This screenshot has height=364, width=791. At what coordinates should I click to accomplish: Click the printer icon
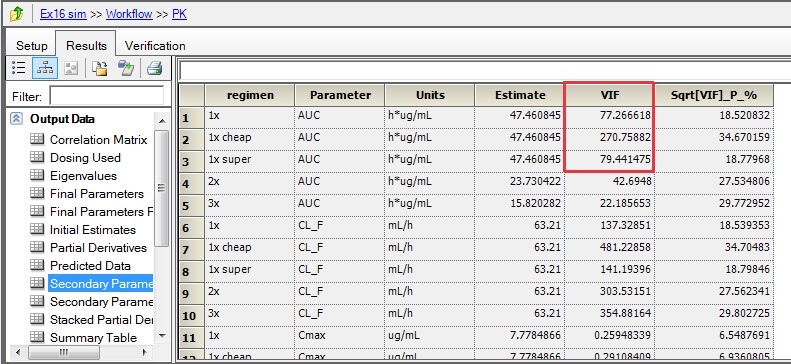(x=154, y=68)
